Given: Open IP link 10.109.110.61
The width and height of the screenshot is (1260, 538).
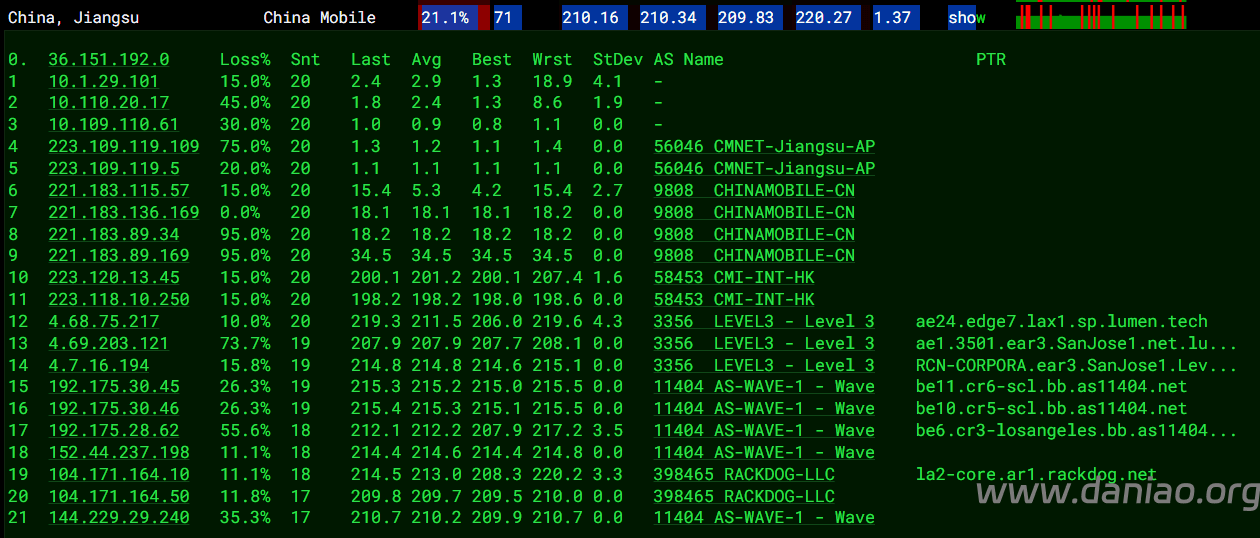Looking at the screenshot, I should (x=114, y=125).
